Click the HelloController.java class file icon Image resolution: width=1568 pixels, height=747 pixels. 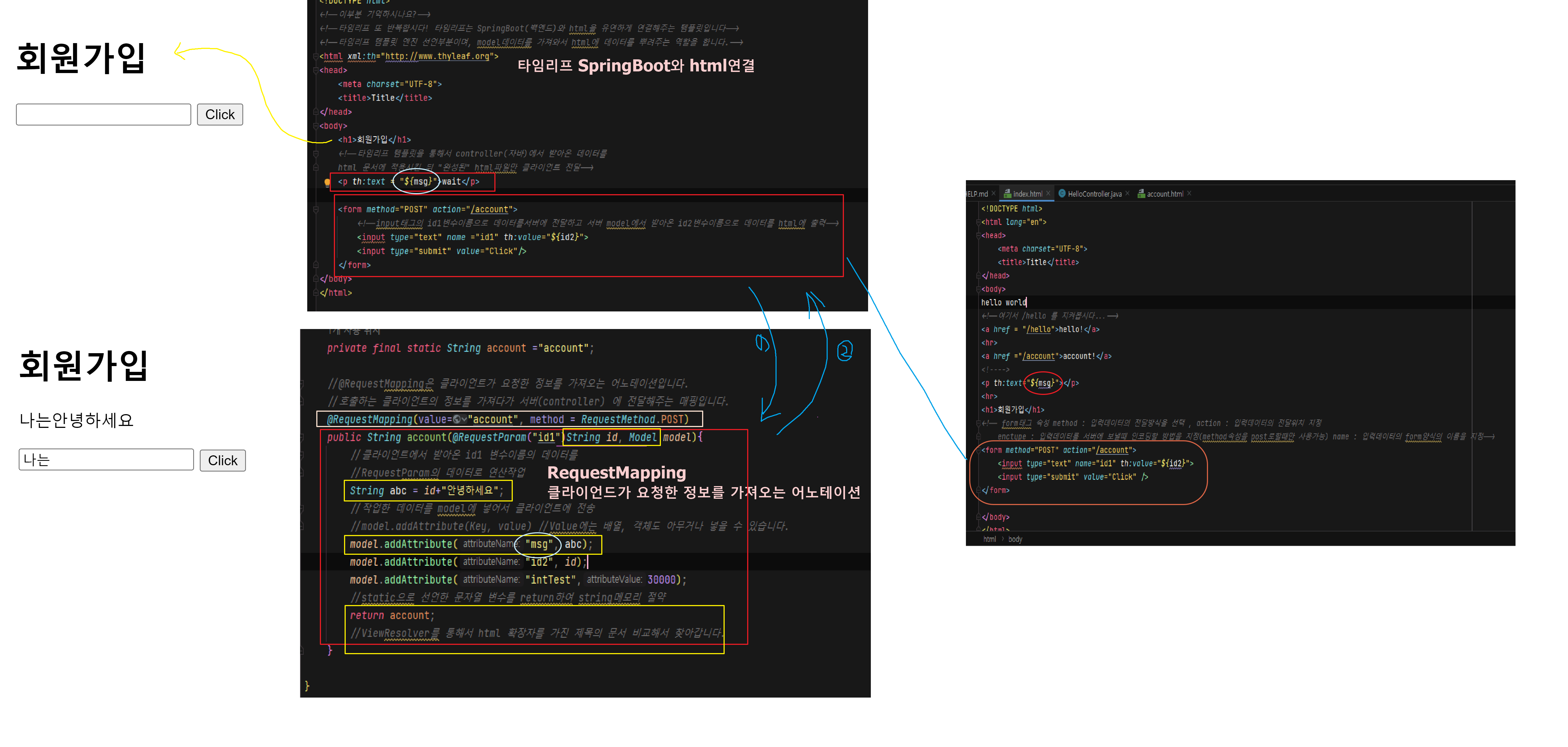[x=1062, y=193]
